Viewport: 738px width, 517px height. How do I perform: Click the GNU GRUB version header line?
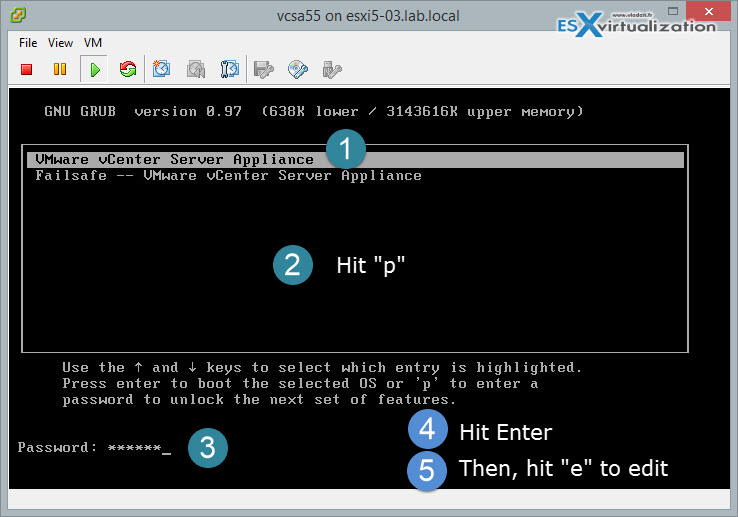pos(313,112)
